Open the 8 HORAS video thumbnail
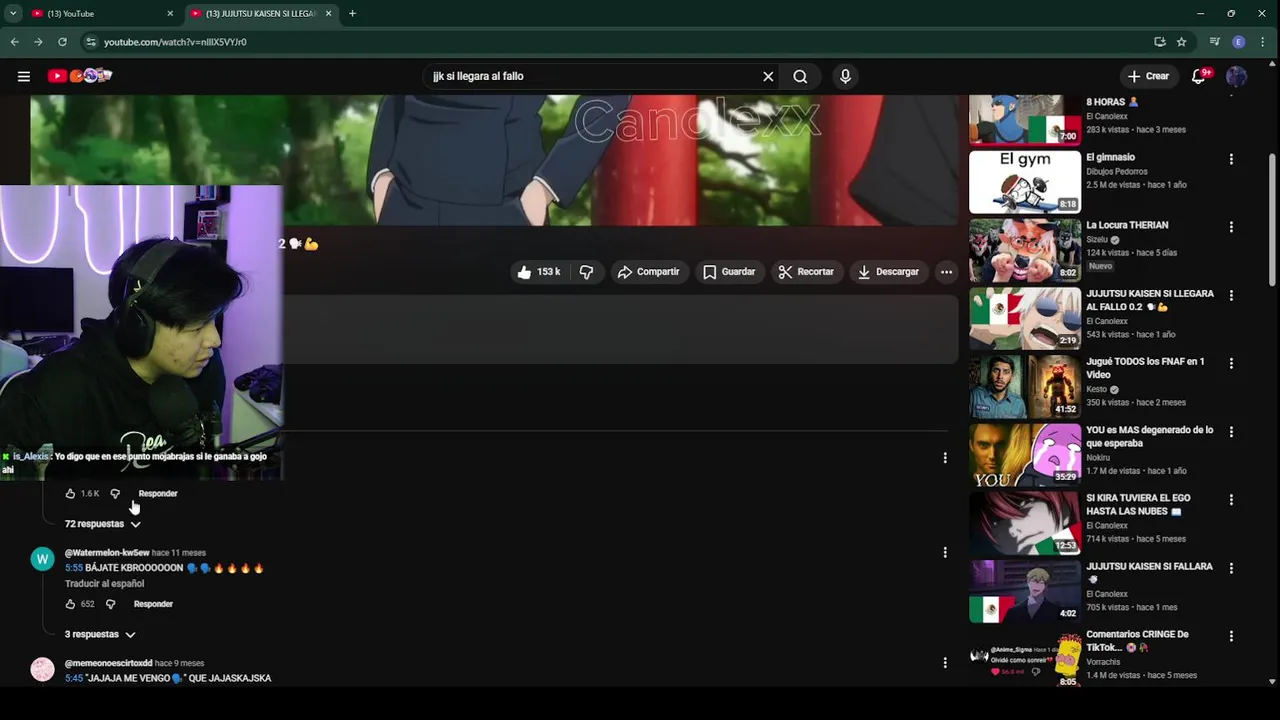 tap(1025, 120)
